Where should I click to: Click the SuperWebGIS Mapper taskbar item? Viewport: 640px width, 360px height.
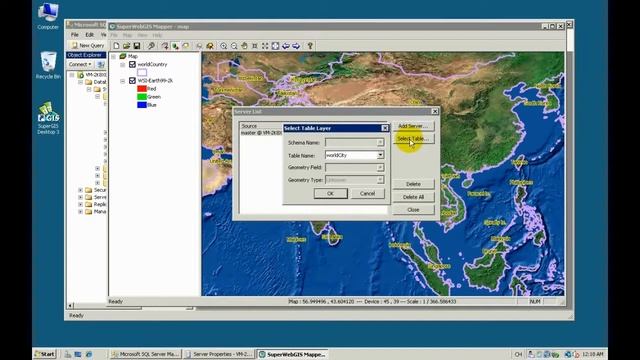(292, 354)
